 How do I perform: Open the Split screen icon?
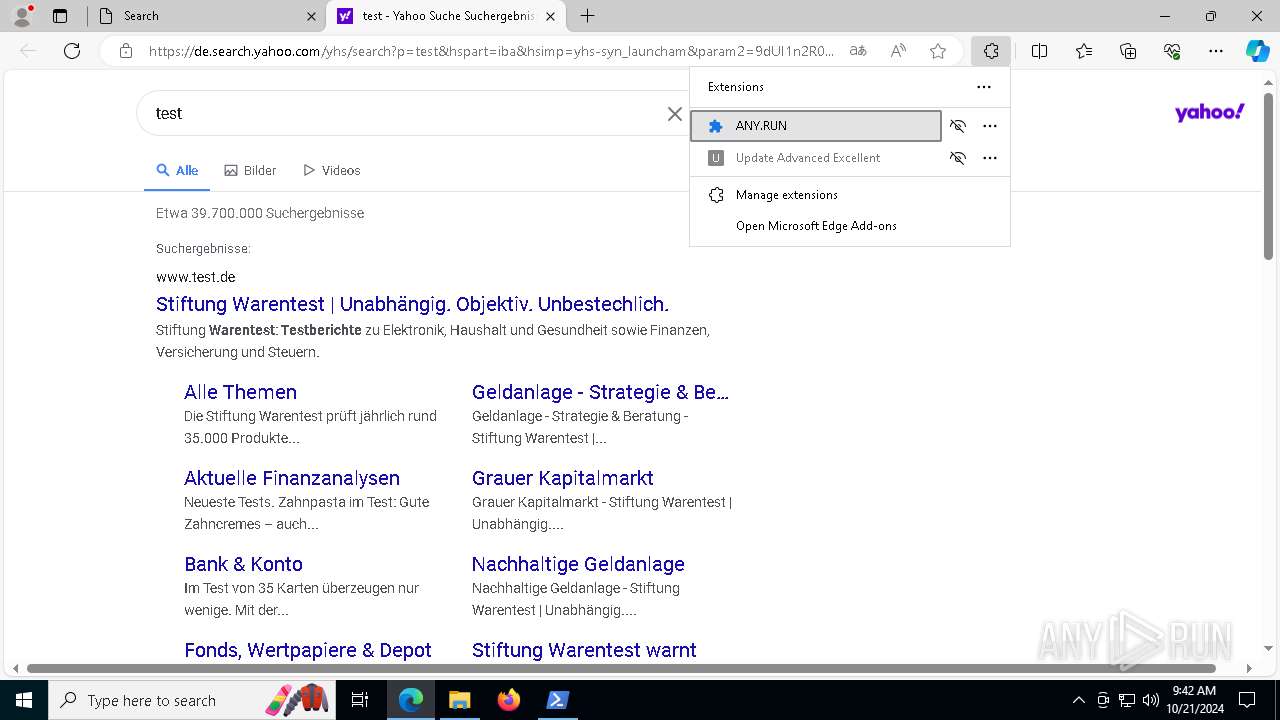[x=1040, y=51]
